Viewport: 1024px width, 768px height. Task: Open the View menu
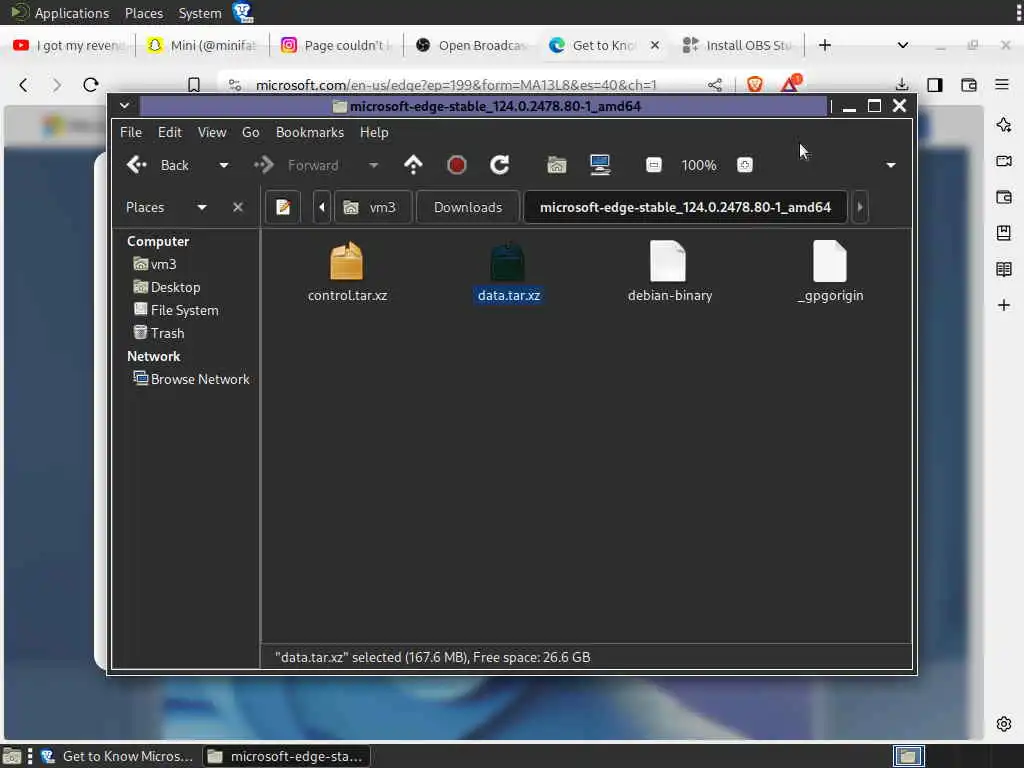click(212, 132)
